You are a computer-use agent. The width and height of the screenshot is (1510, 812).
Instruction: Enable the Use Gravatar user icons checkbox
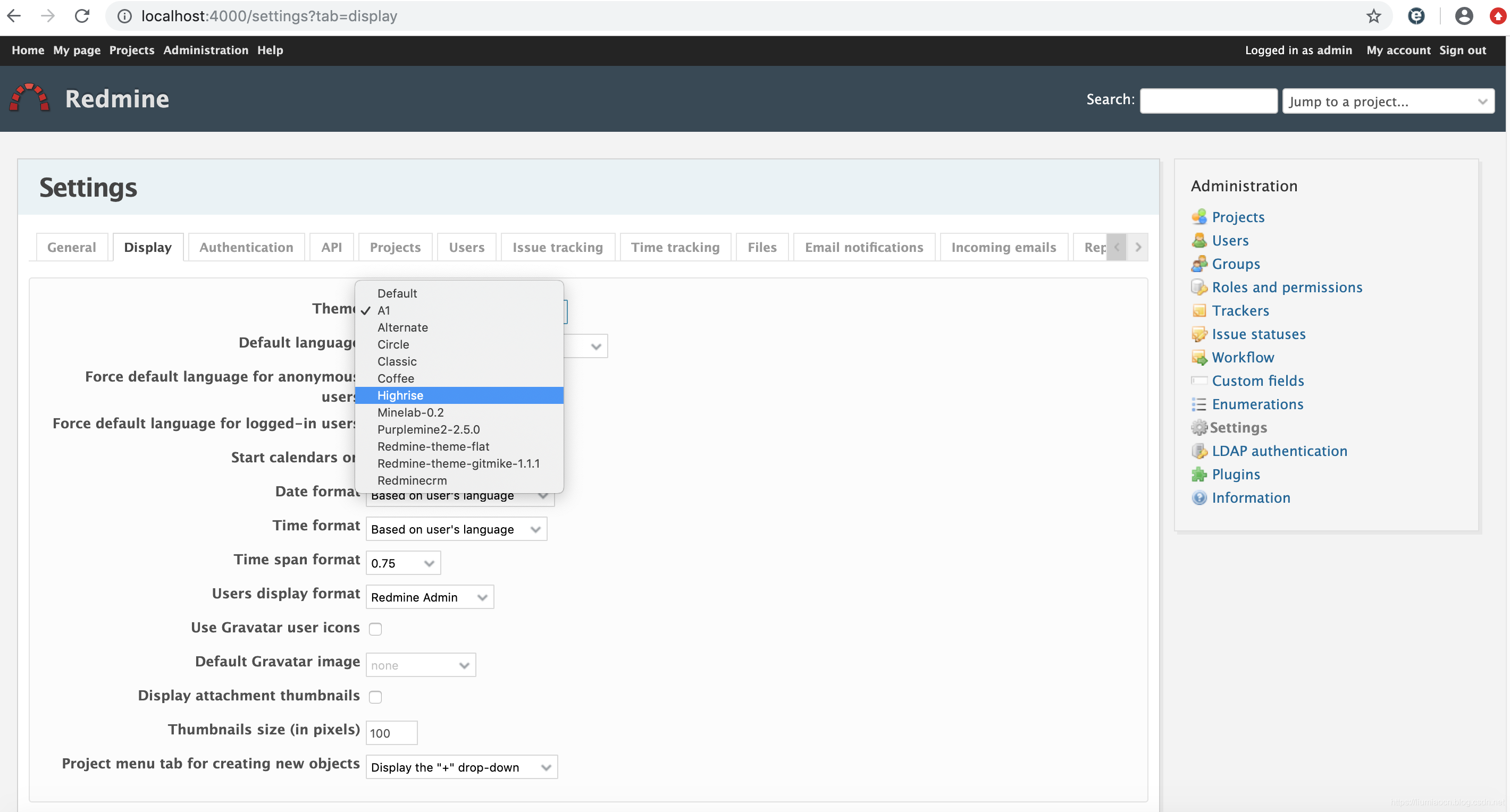tap(375, 629)
